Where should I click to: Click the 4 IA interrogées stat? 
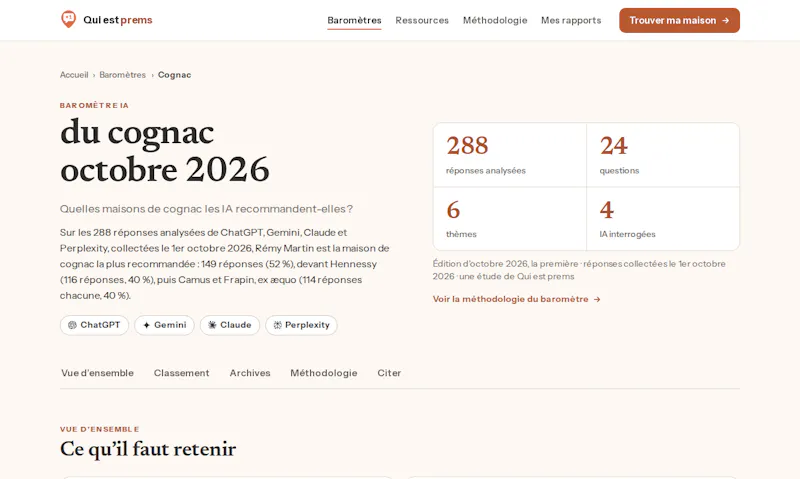coord(663,219)
